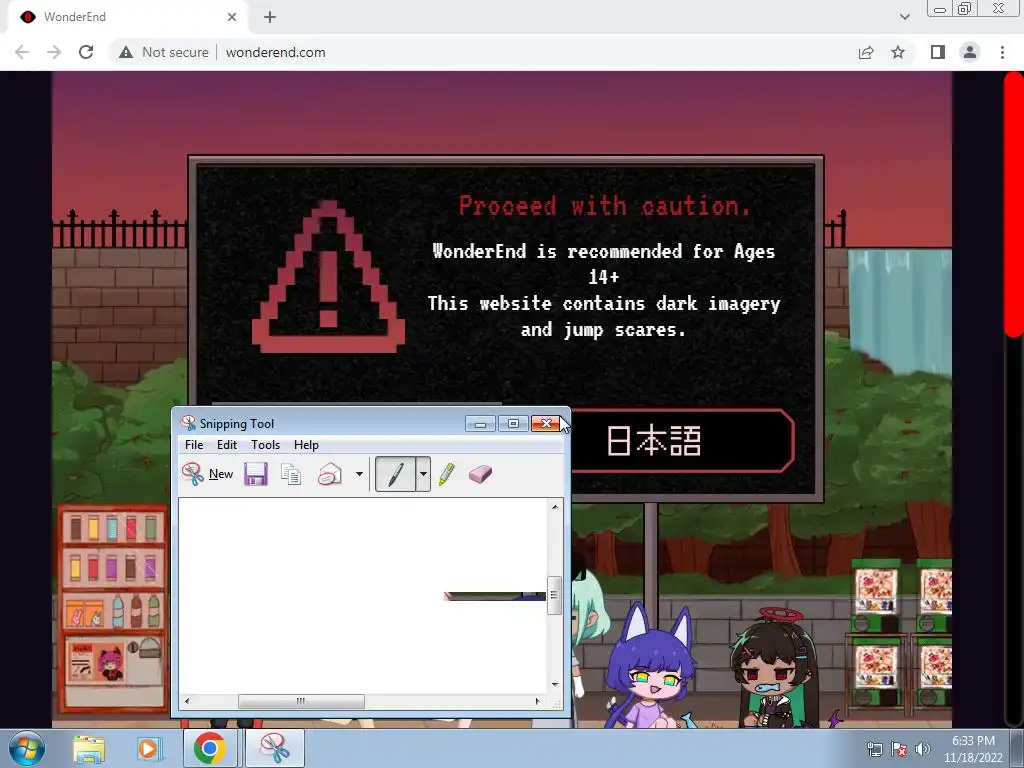Minimize the Snipping Tool window
Viewport: 1024px width, 768px height.
click(481, 424)
